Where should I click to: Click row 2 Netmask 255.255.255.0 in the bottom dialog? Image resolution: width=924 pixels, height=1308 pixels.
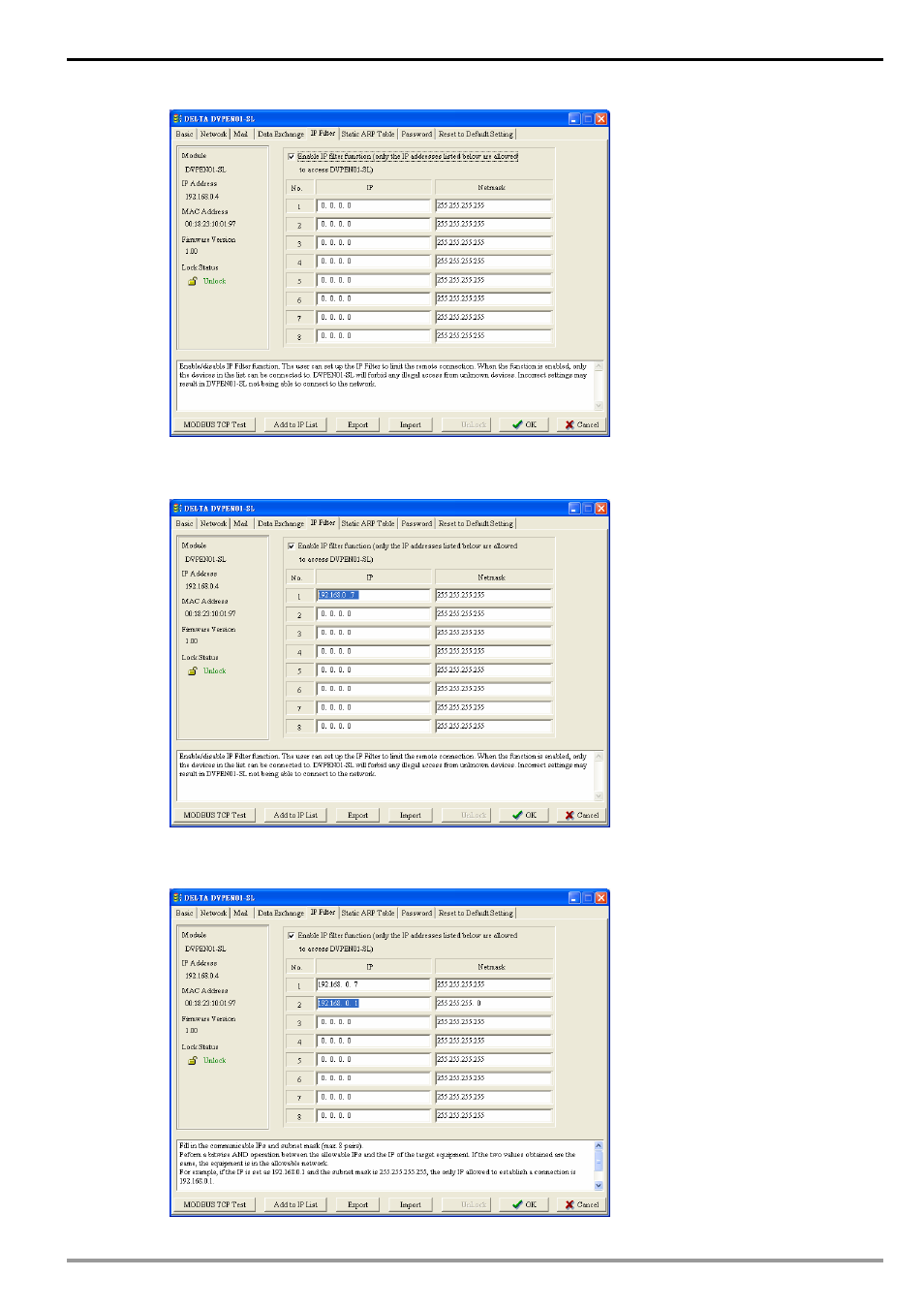pos(493,1004)
